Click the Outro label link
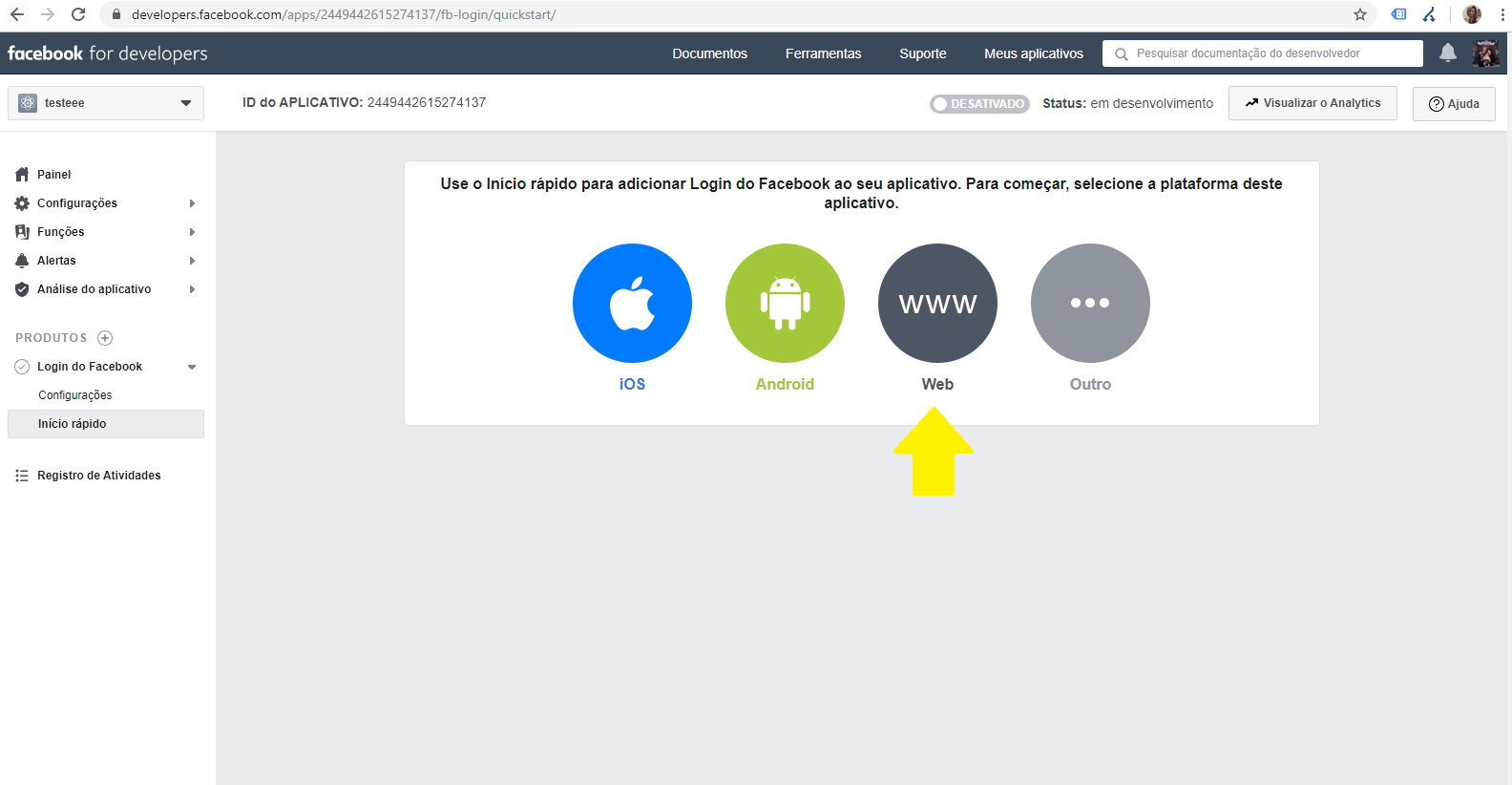This screenshot has width=1512, height=785. pyautogui.click(x=1090, y=384)
